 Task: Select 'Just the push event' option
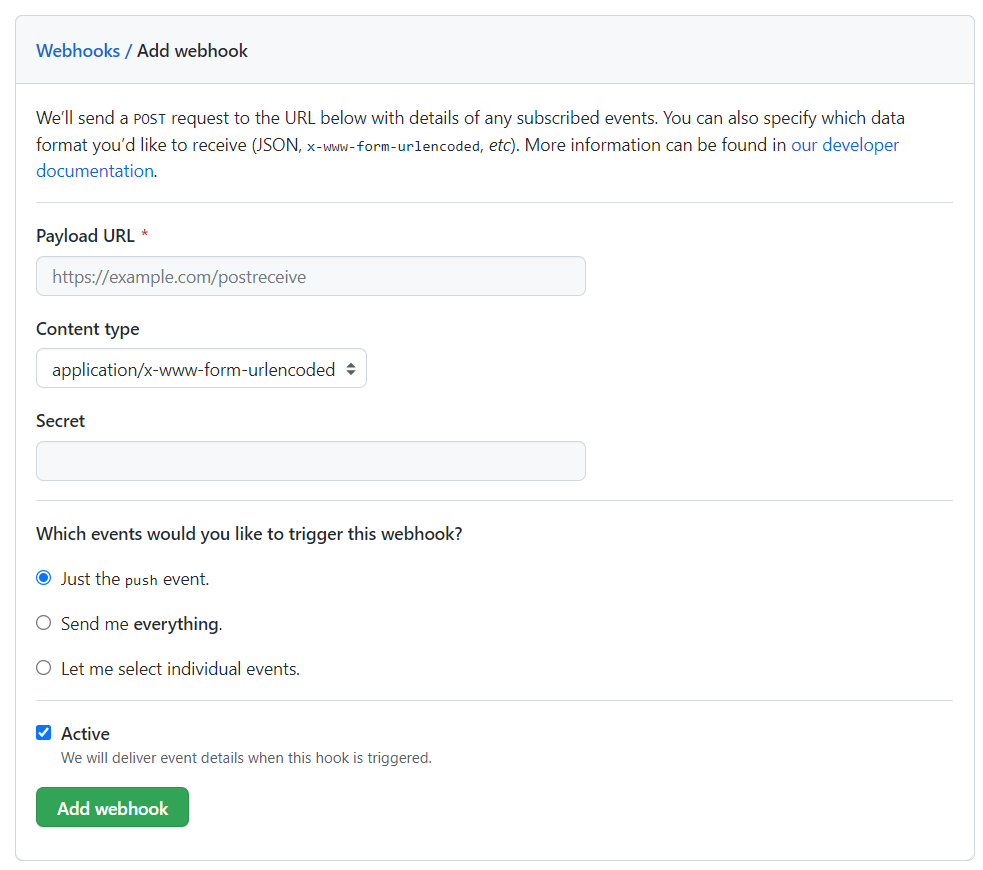point(43,577)
